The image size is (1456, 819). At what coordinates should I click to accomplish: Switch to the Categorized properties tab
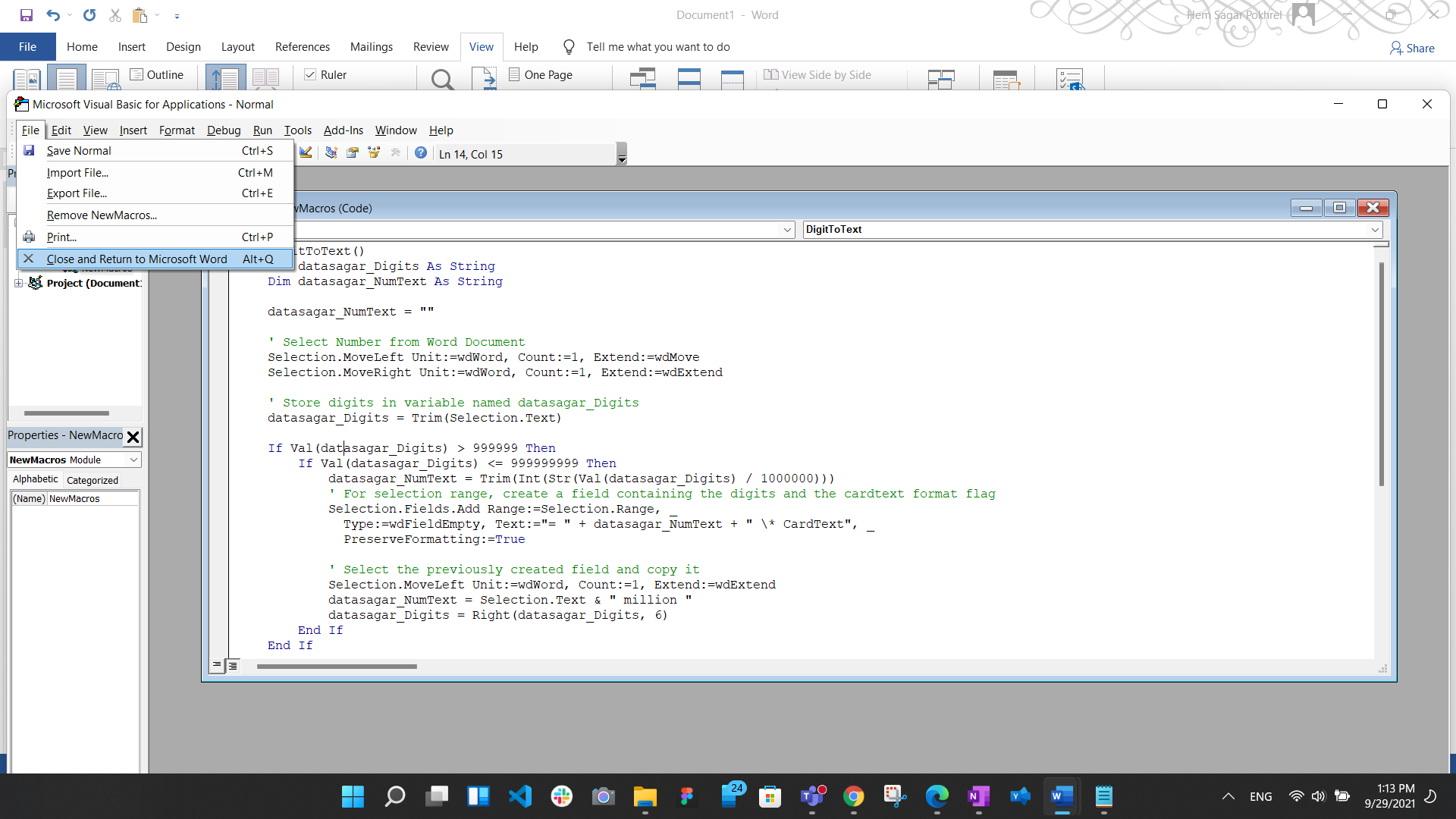[x=93, y=480]
